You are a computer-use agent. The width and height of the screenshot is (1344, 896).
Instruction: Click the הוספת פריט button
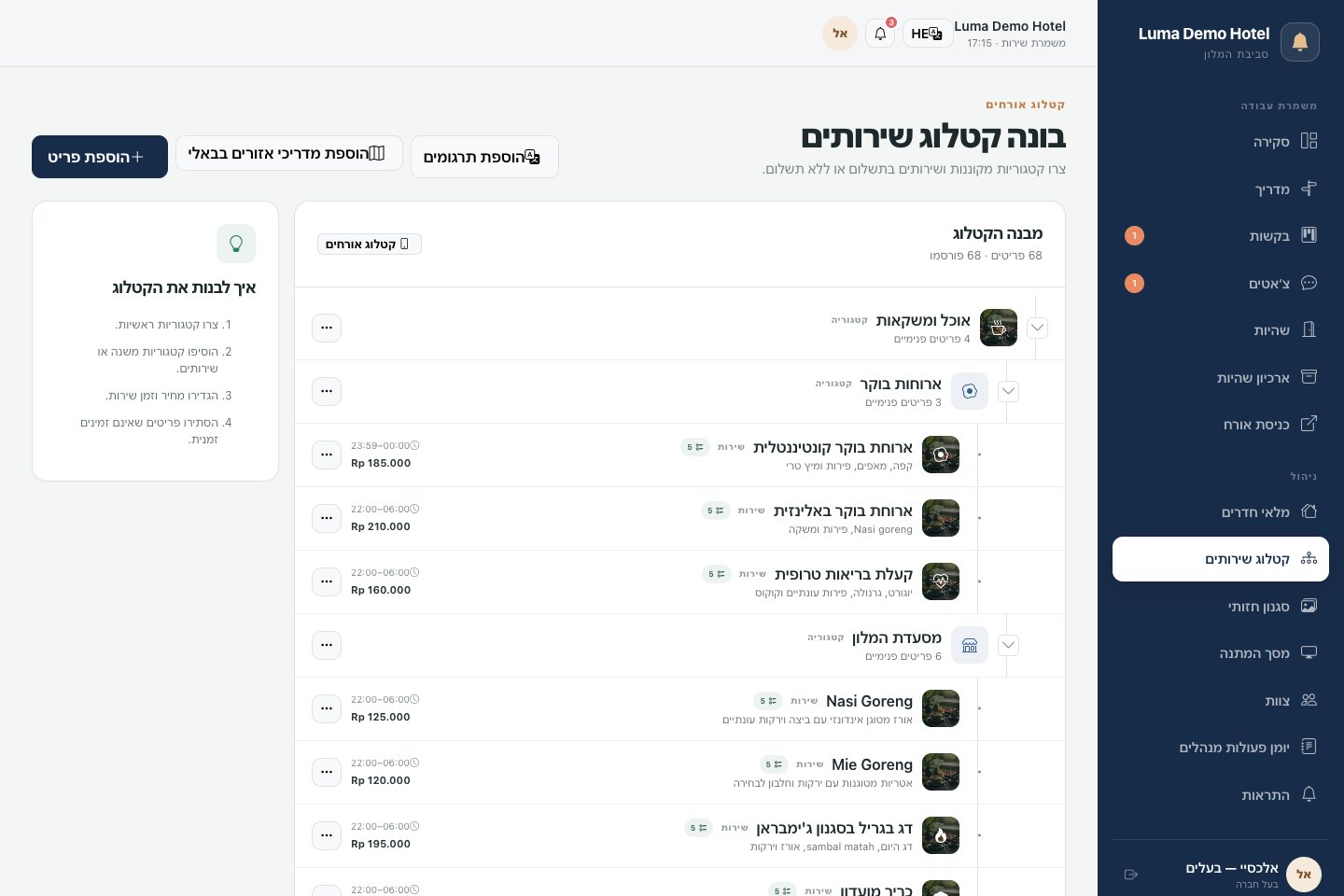tap(100, 157)
